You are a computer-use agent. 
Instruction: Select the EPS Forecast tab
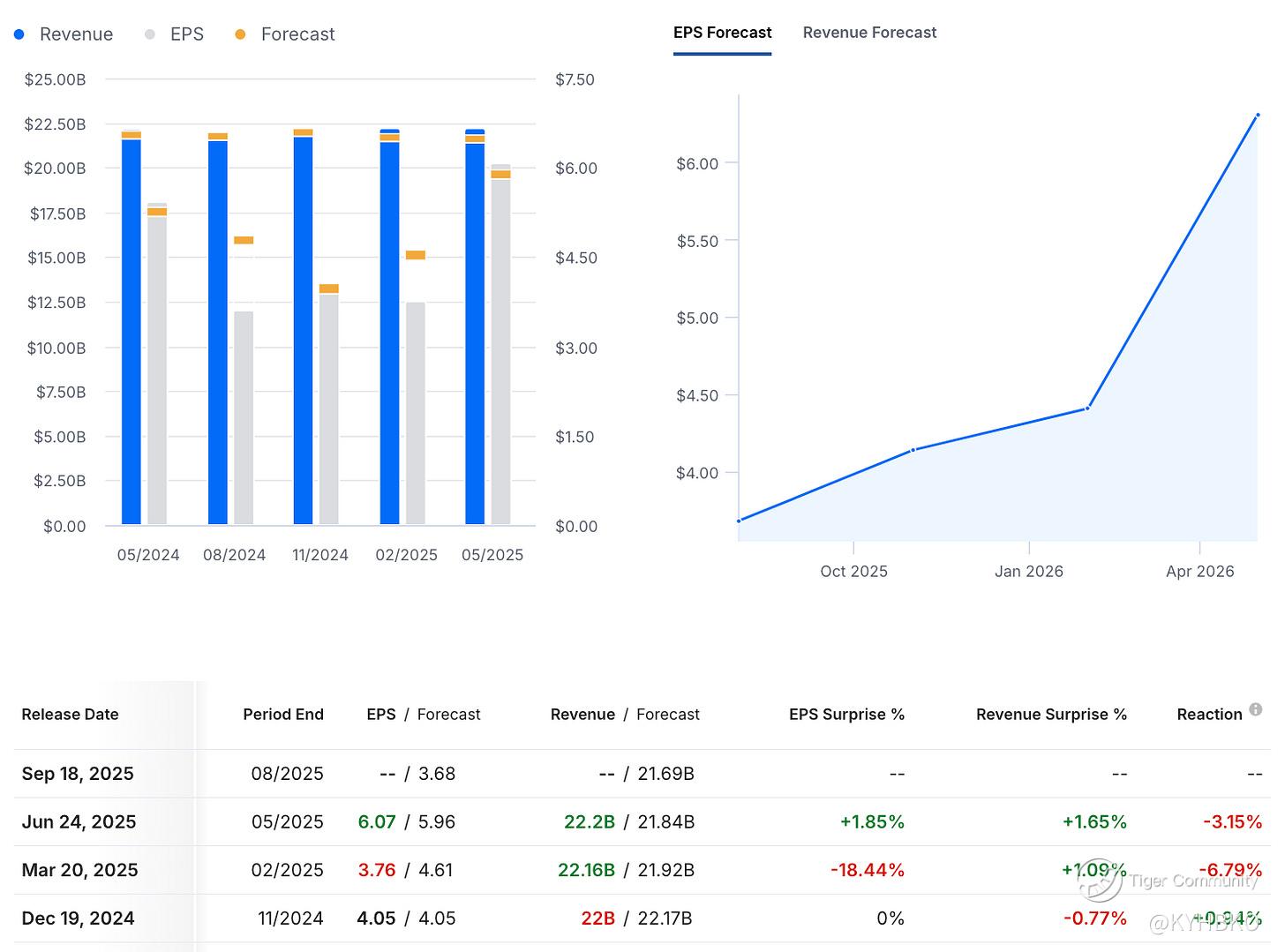[x=722, y=33]
